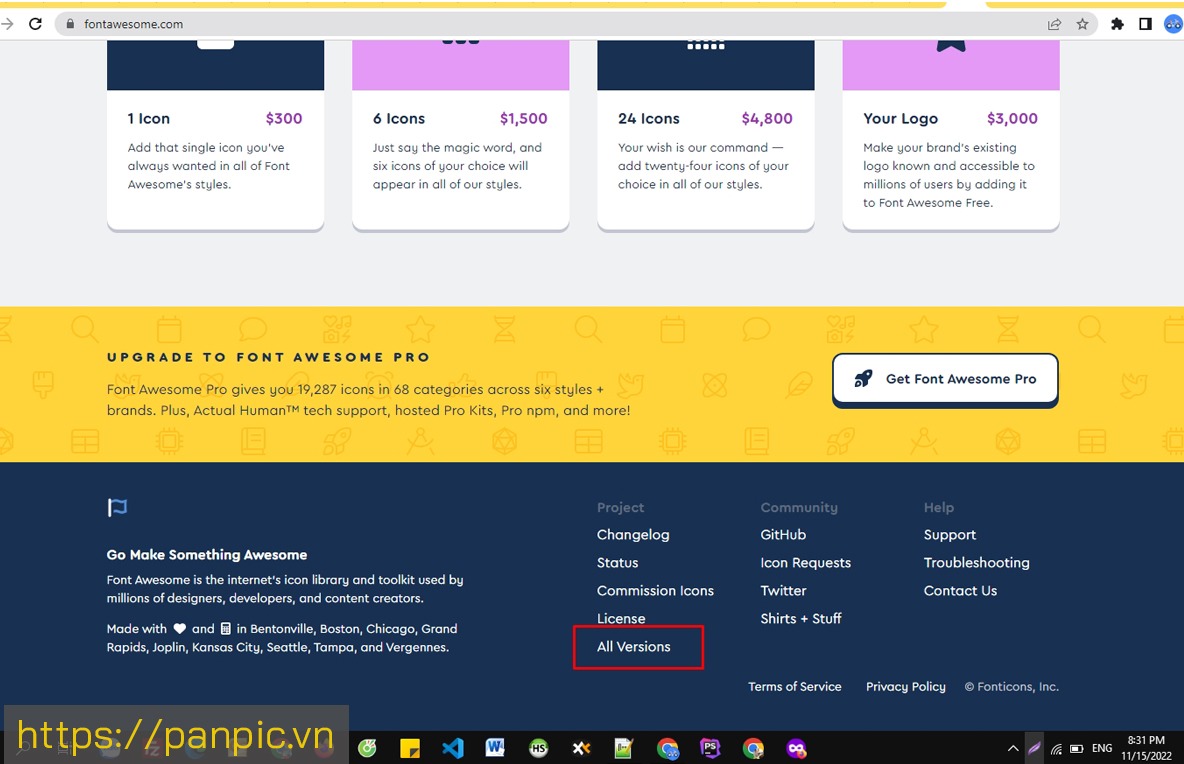
Task: Click the browser reload button
Action: [x=35, y=23]
